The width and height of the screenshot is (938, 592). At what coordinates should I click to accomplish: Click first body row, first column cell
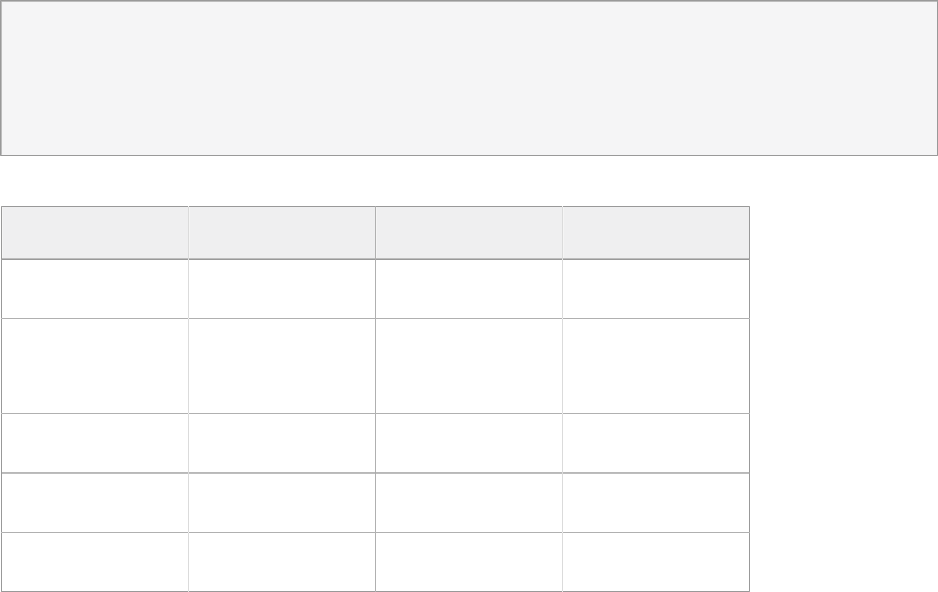(x=95, y=289)
